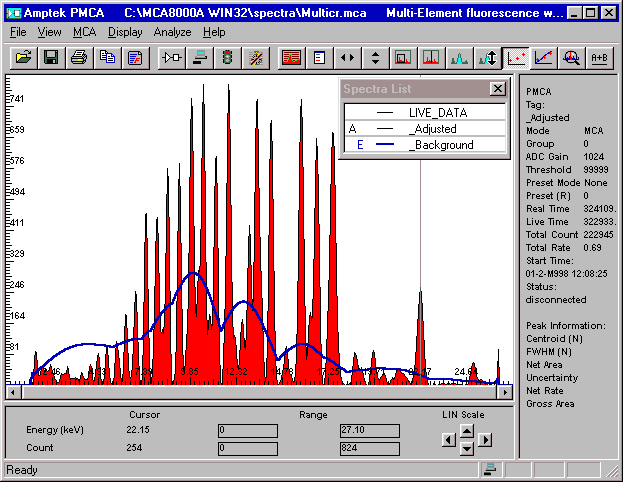Click the Status disconnected text

click(555, 300)
